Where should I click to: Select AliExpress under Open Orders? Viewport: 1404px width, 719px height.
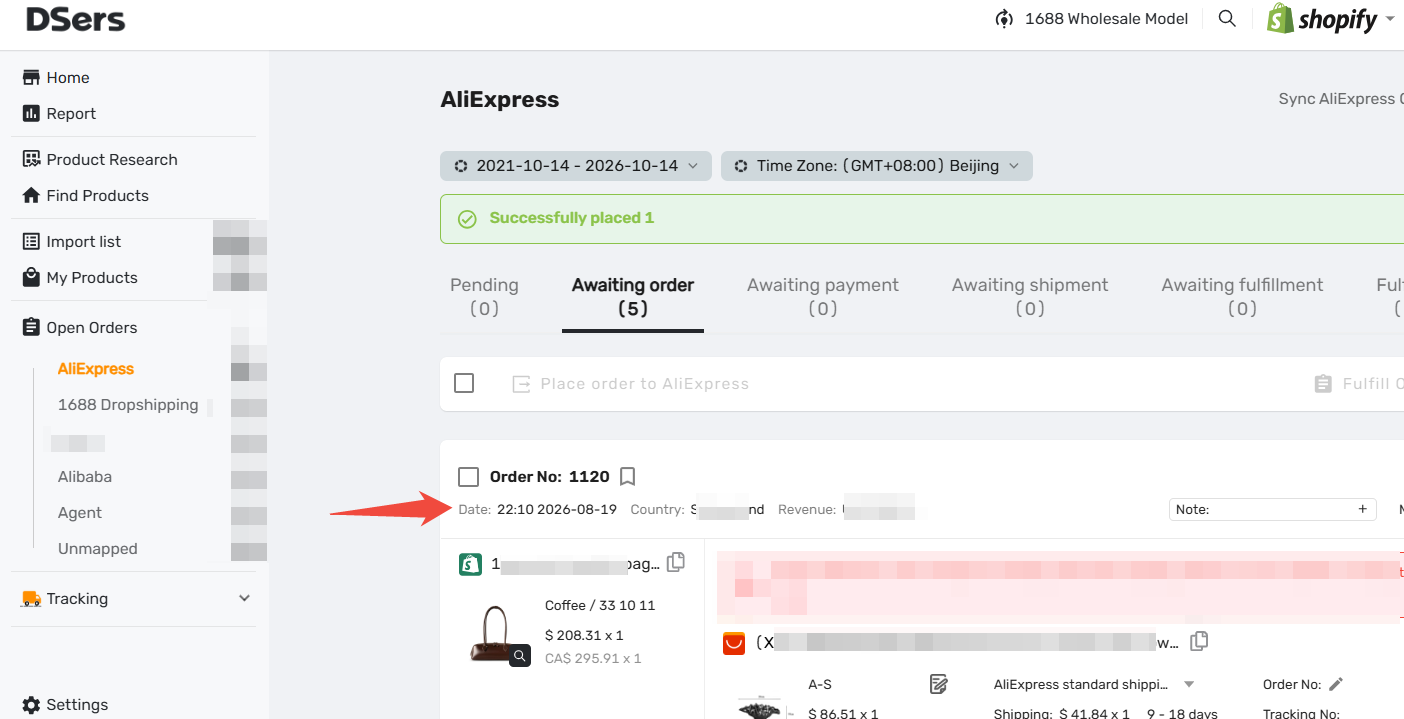tap(96, 368)
